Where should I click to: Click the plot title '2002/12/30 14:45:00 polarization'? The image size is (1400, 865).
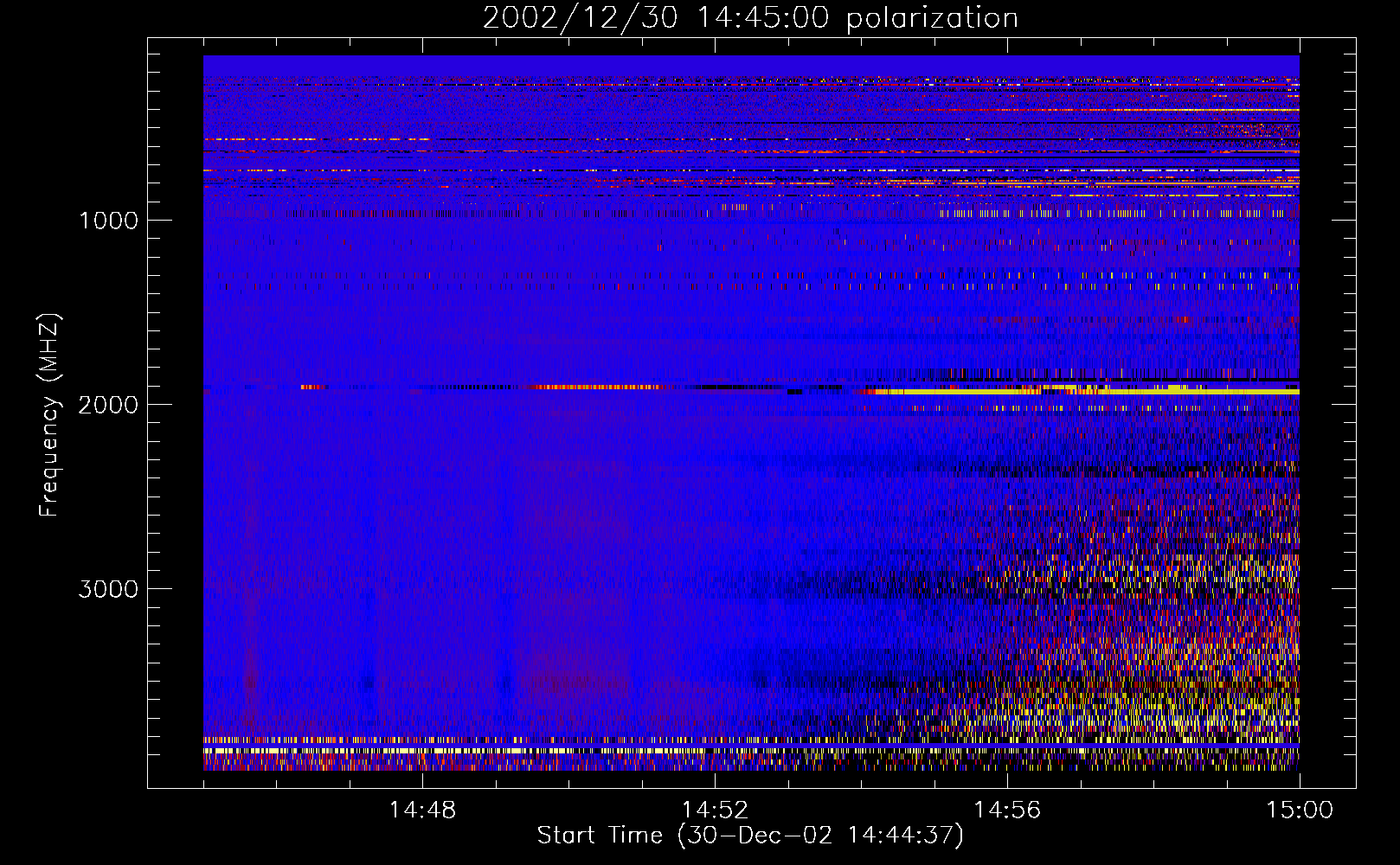[750, 17]
